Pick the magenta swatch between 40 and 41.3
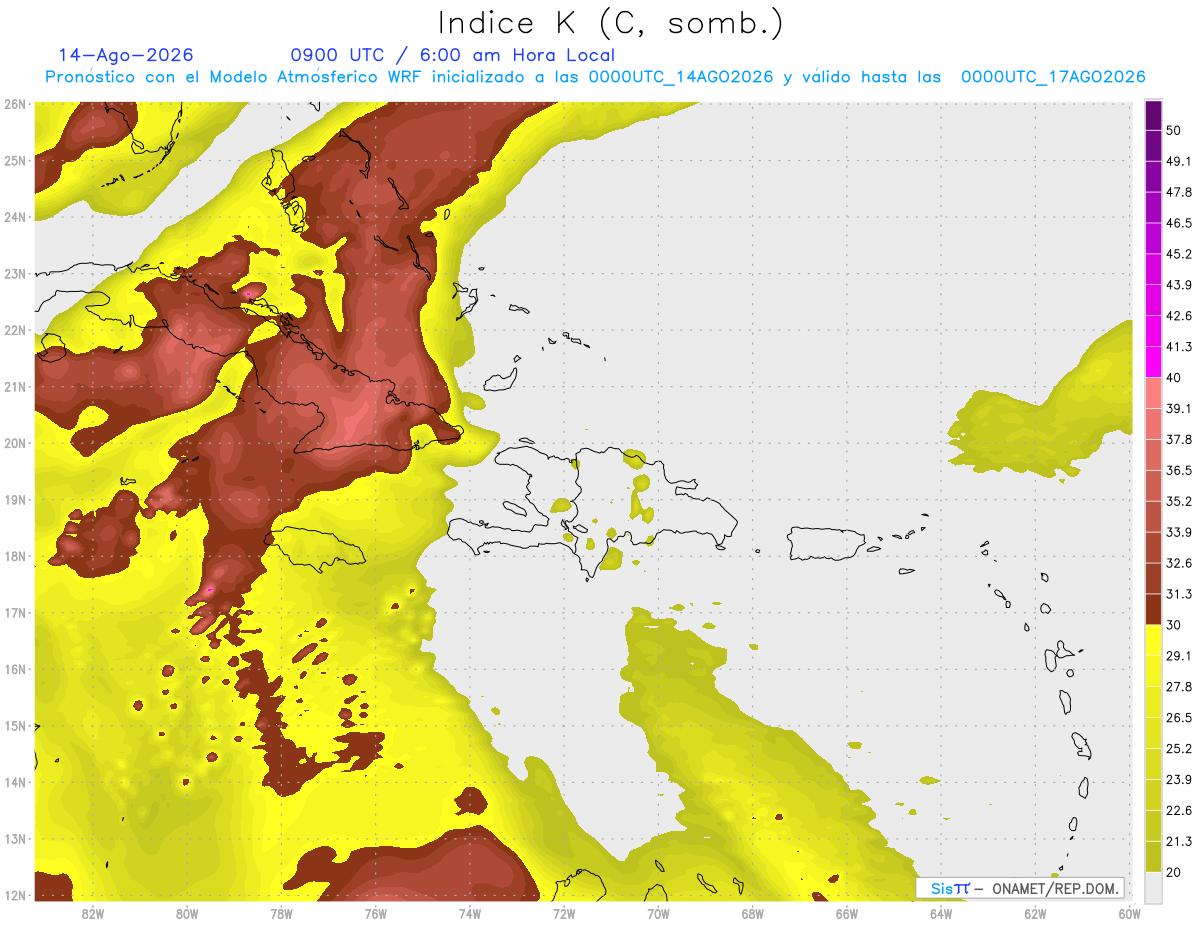The width and height of the screenshot is (1200, 927). point(1153,362)
